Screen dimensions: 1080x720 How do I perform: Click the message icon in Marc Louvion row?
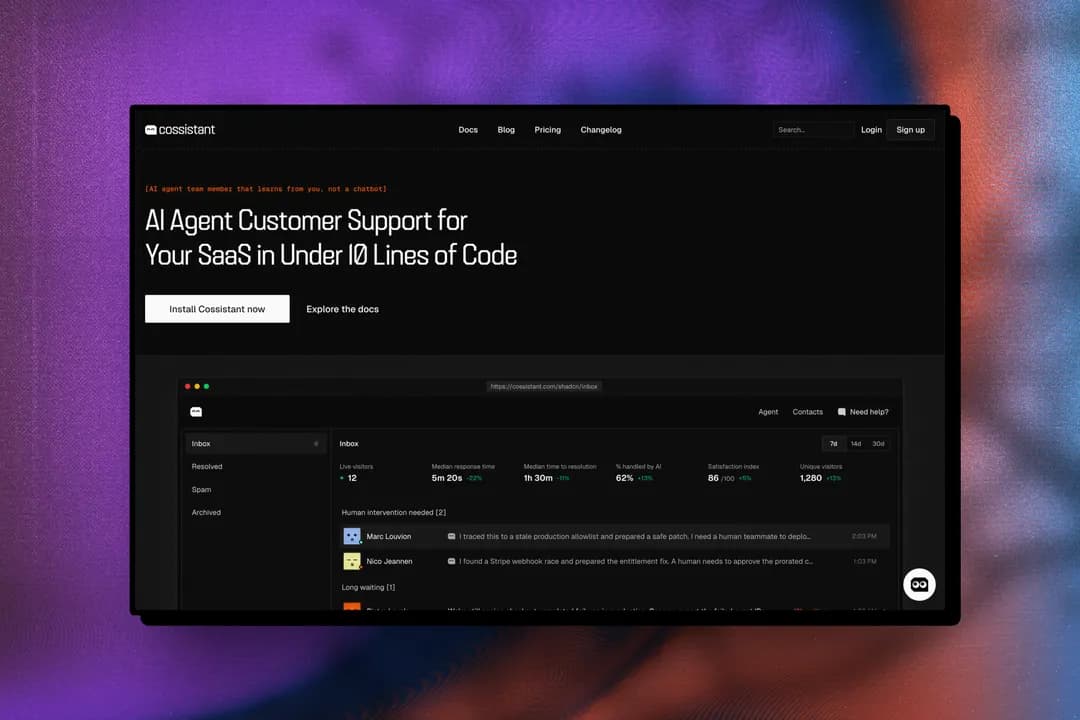click(451, 536)
